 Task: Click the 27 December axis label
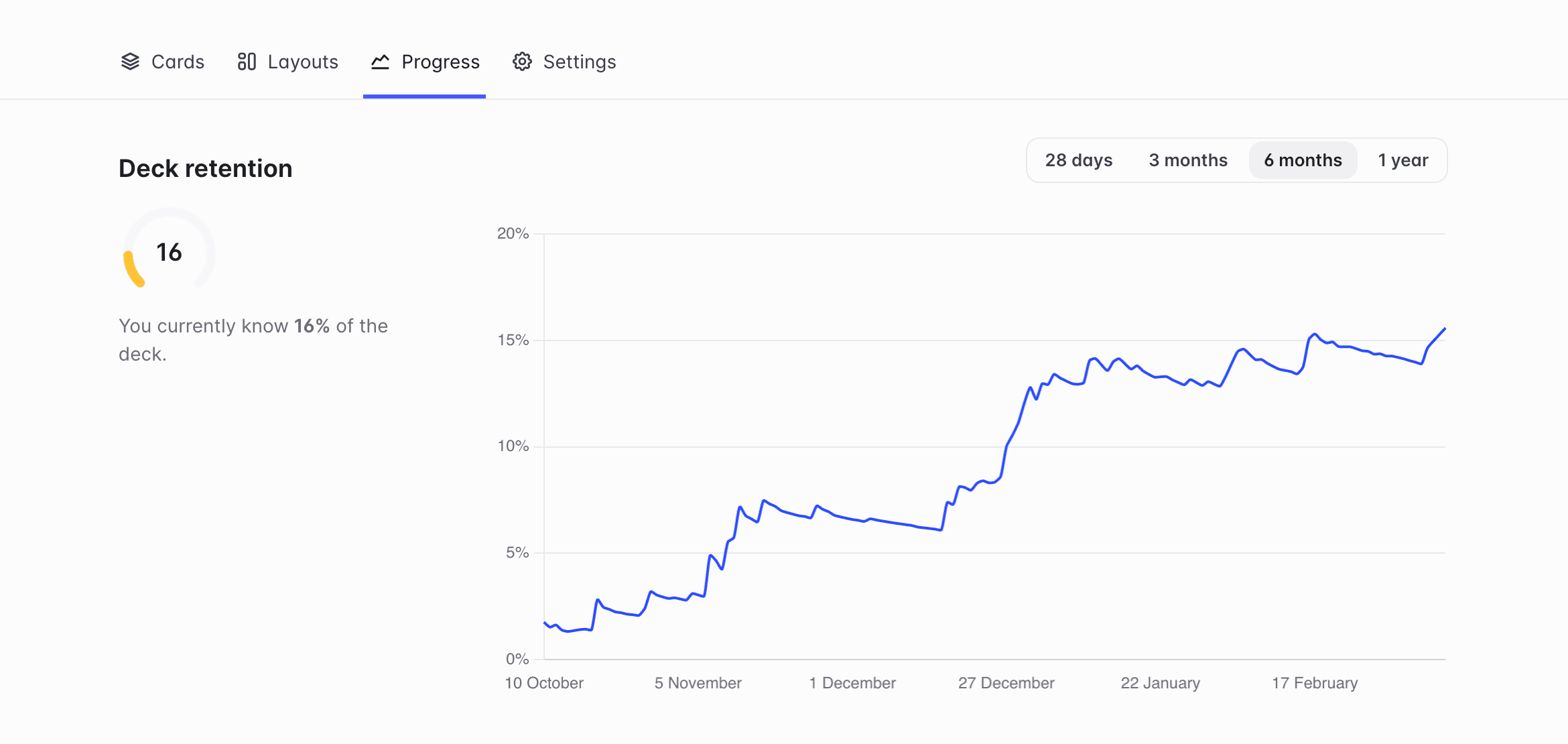[x=1006, y=683]
